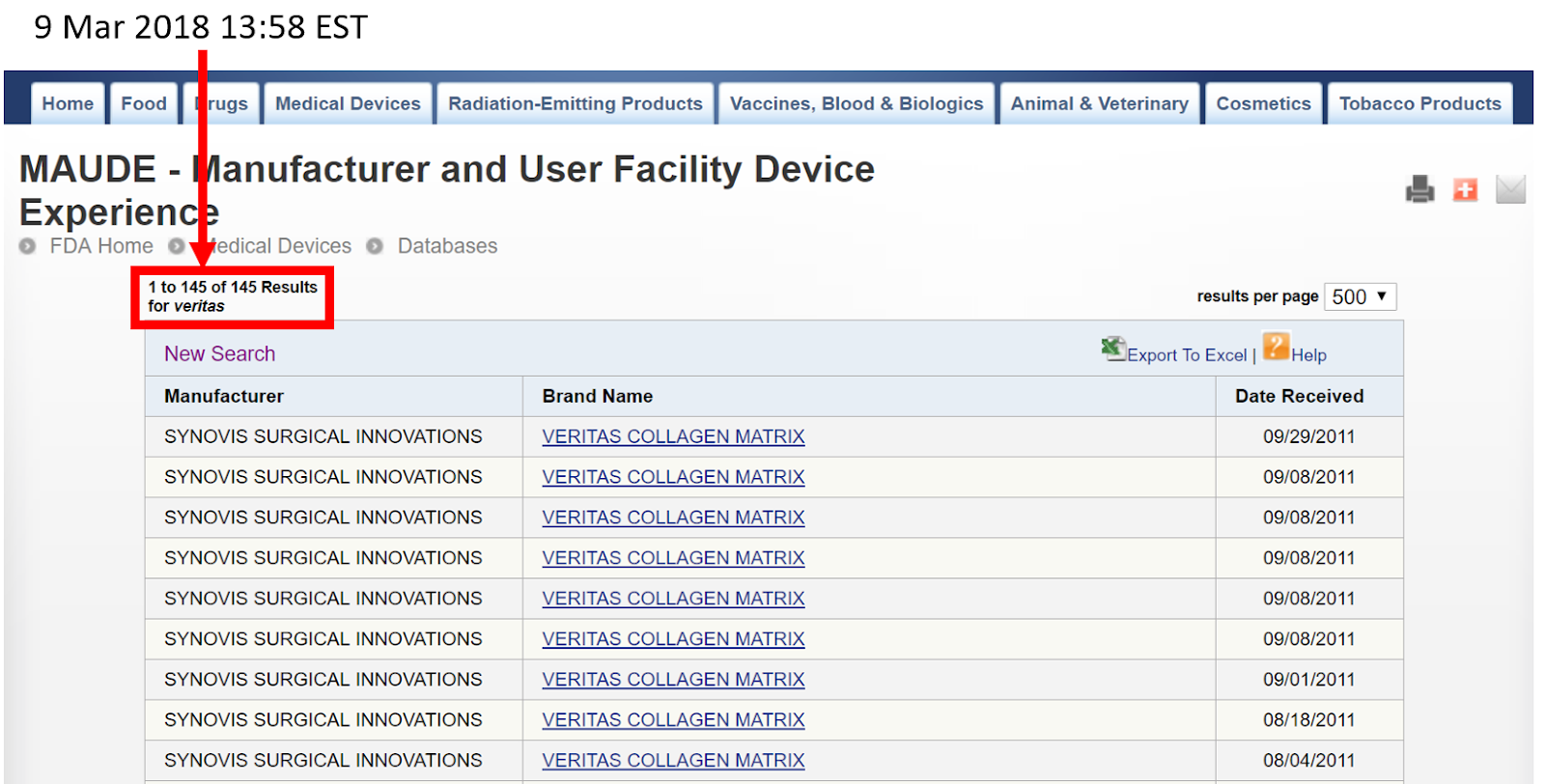Click the Date Received column header
This screenshot has width=1545, height=784.
tap(1299, 396)
